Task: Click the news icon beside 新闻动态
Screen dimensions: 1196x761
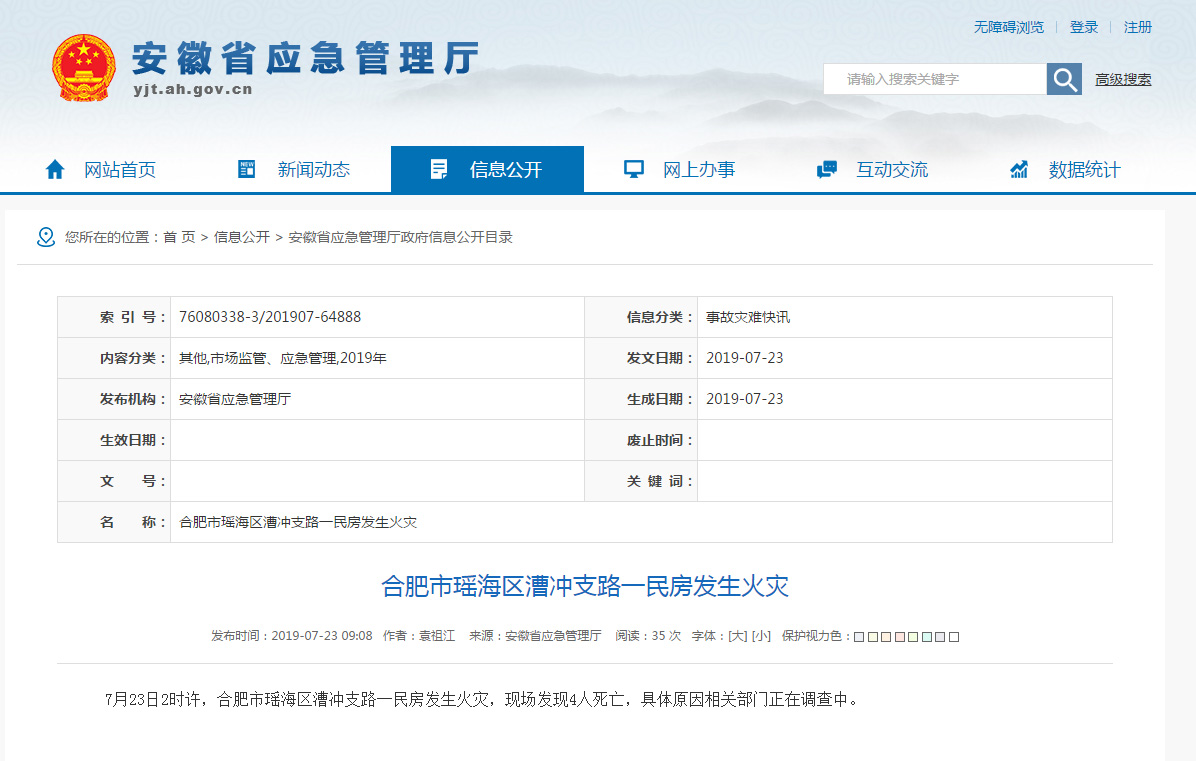Action: (x=246, y=169)
